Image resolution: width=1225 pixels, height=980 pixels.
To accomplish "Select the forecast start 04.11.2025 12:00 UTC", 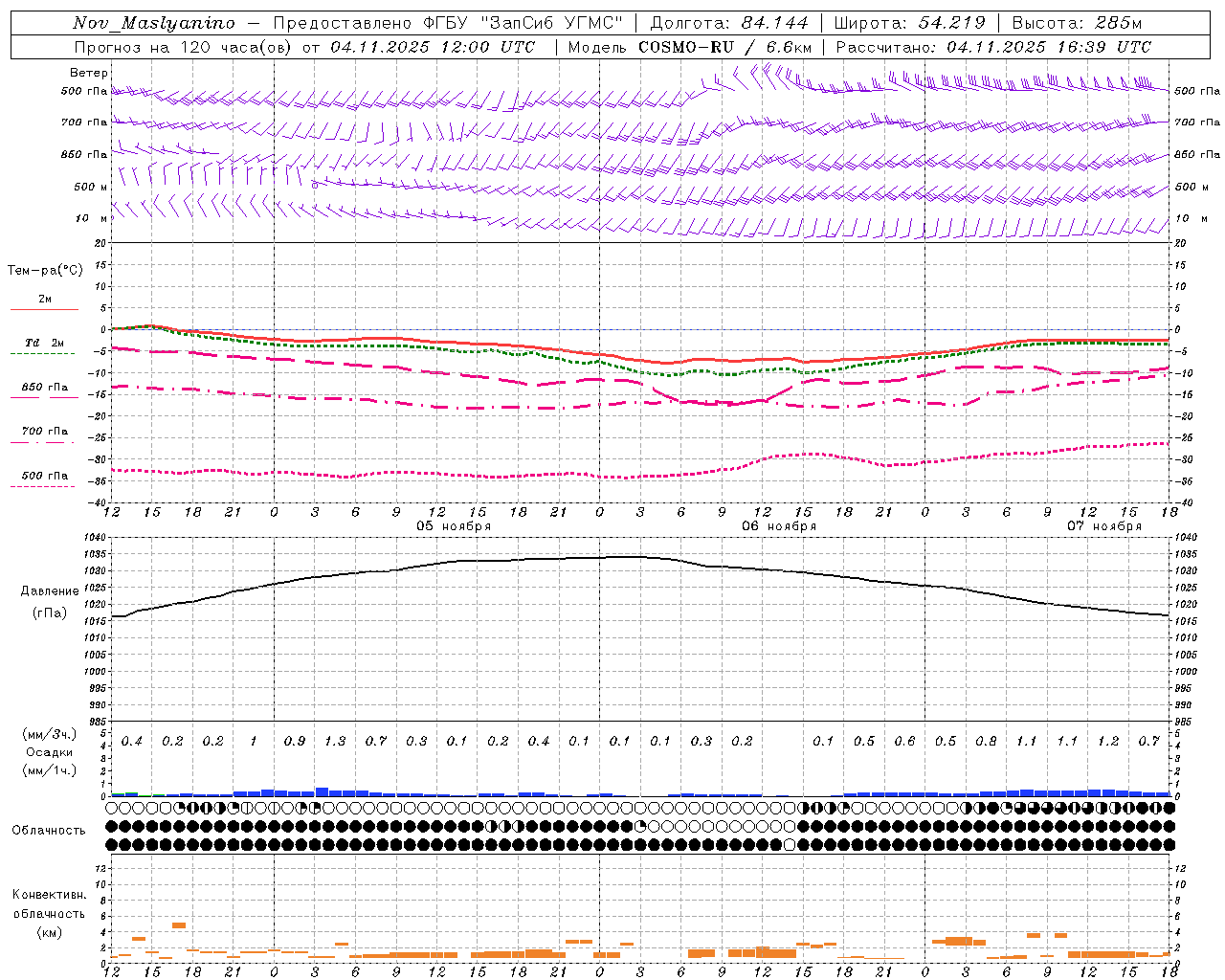I will (433, 47).
